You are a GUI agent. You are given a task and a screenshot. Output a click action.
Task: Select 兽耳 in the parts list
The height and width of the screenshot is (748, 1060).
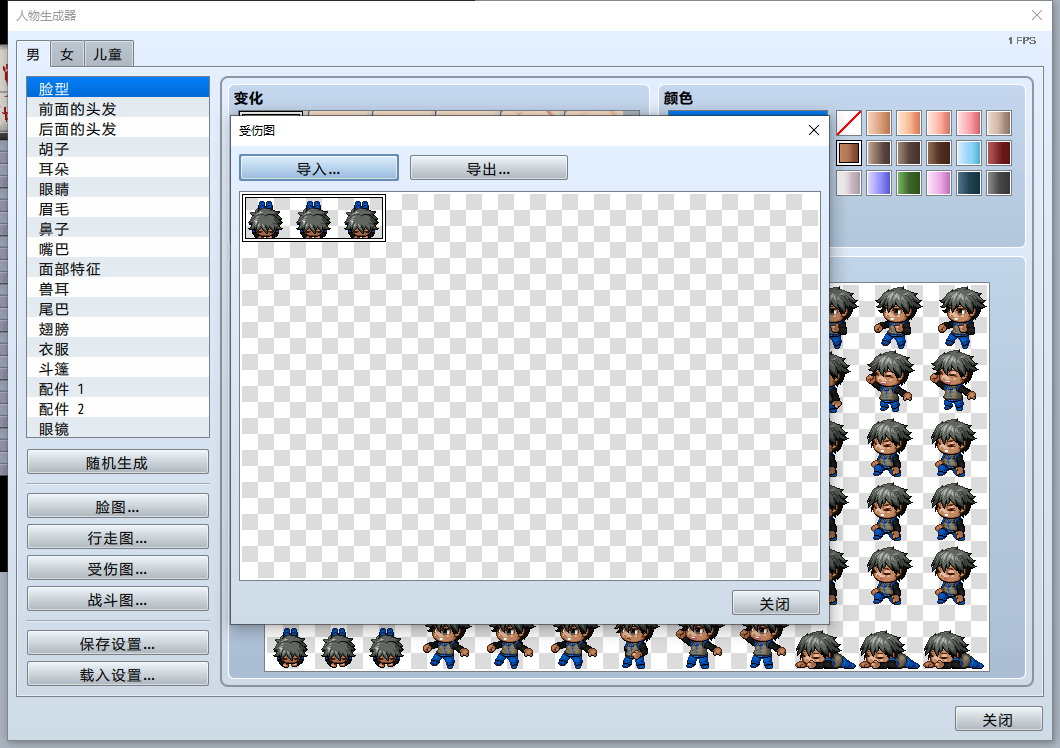point(118,289)
